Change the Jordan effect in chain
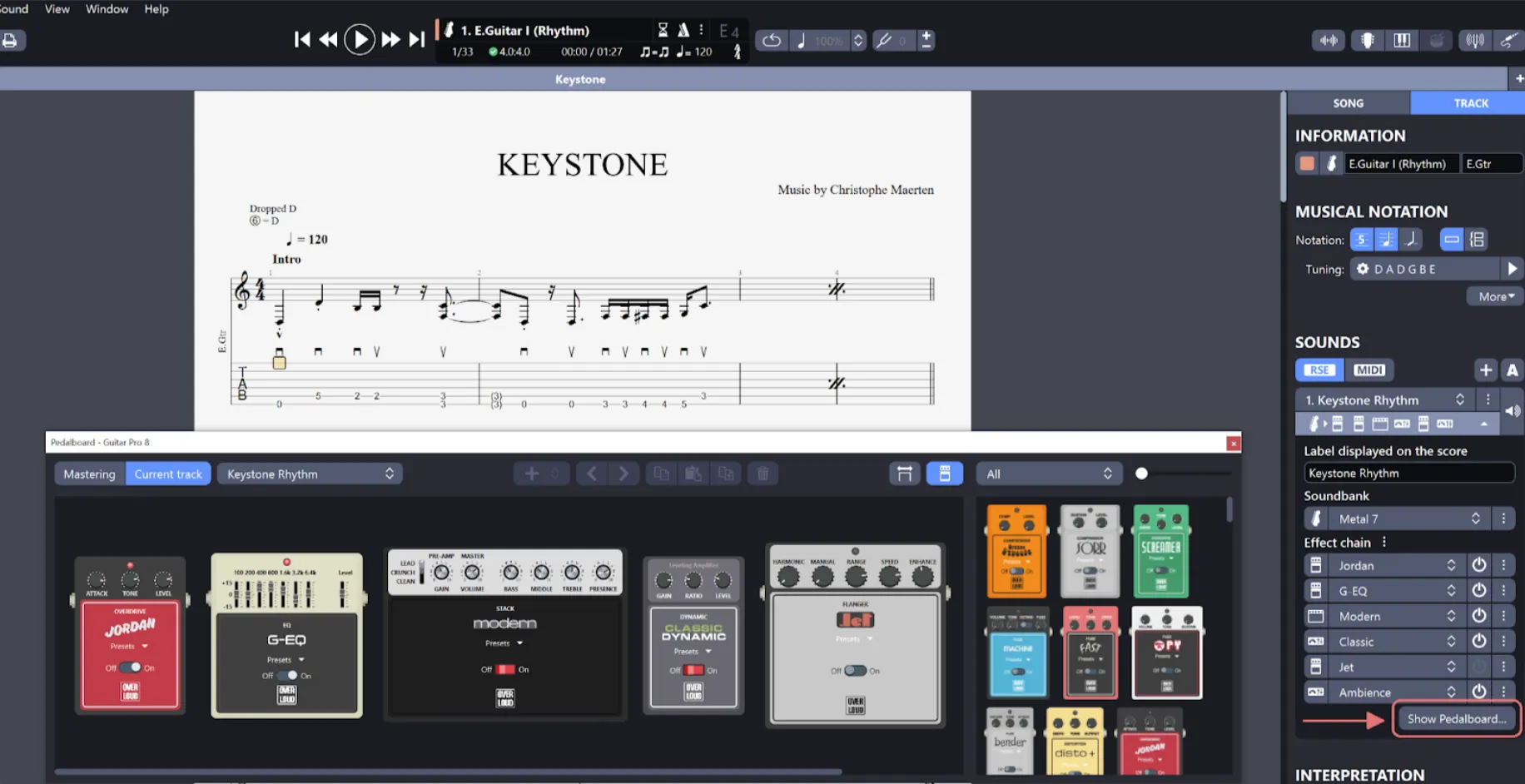The image size is (1525, 784). 1395,565
